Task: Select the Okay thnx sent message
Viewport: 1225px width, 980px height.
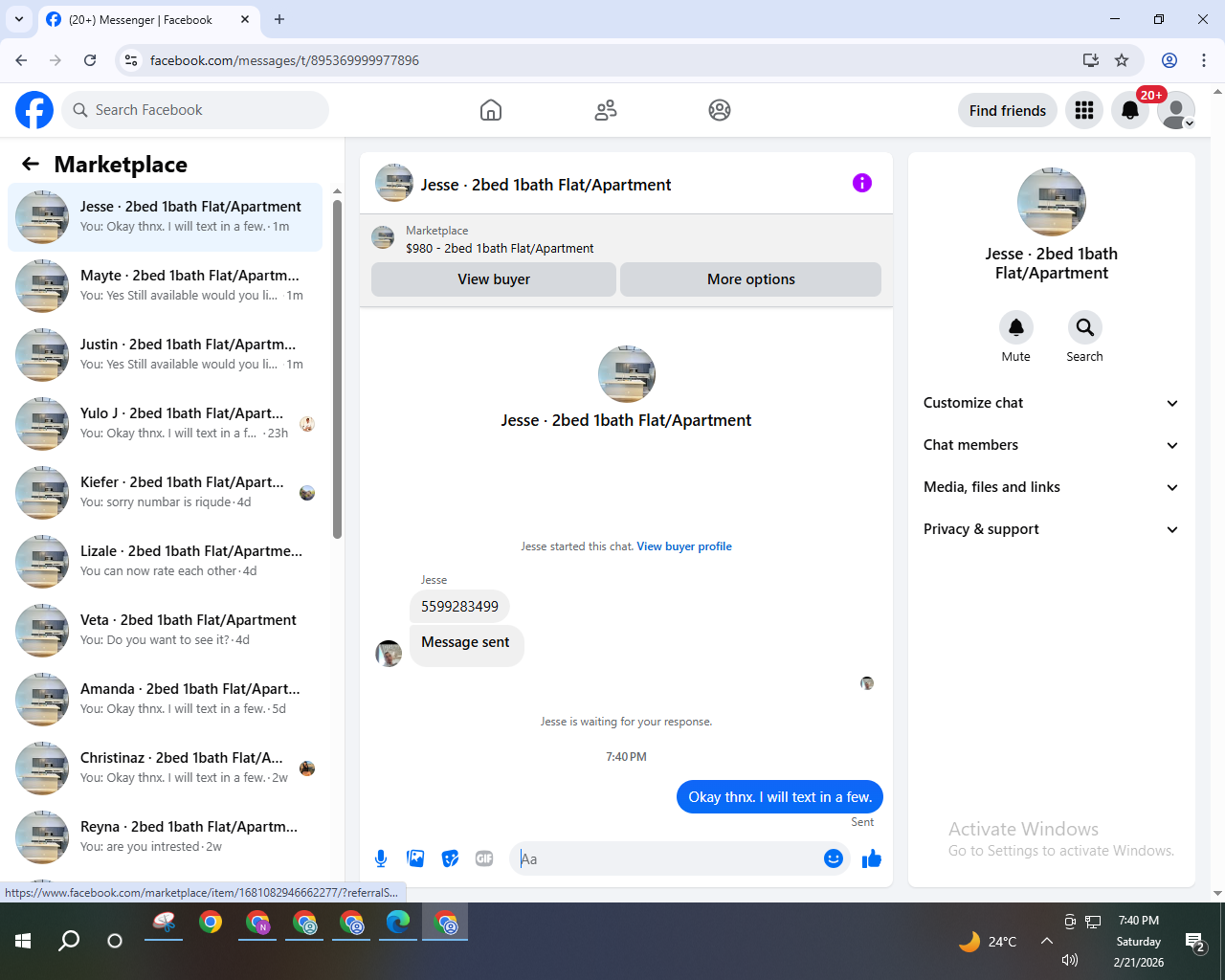Action: [x=780, y=797]
